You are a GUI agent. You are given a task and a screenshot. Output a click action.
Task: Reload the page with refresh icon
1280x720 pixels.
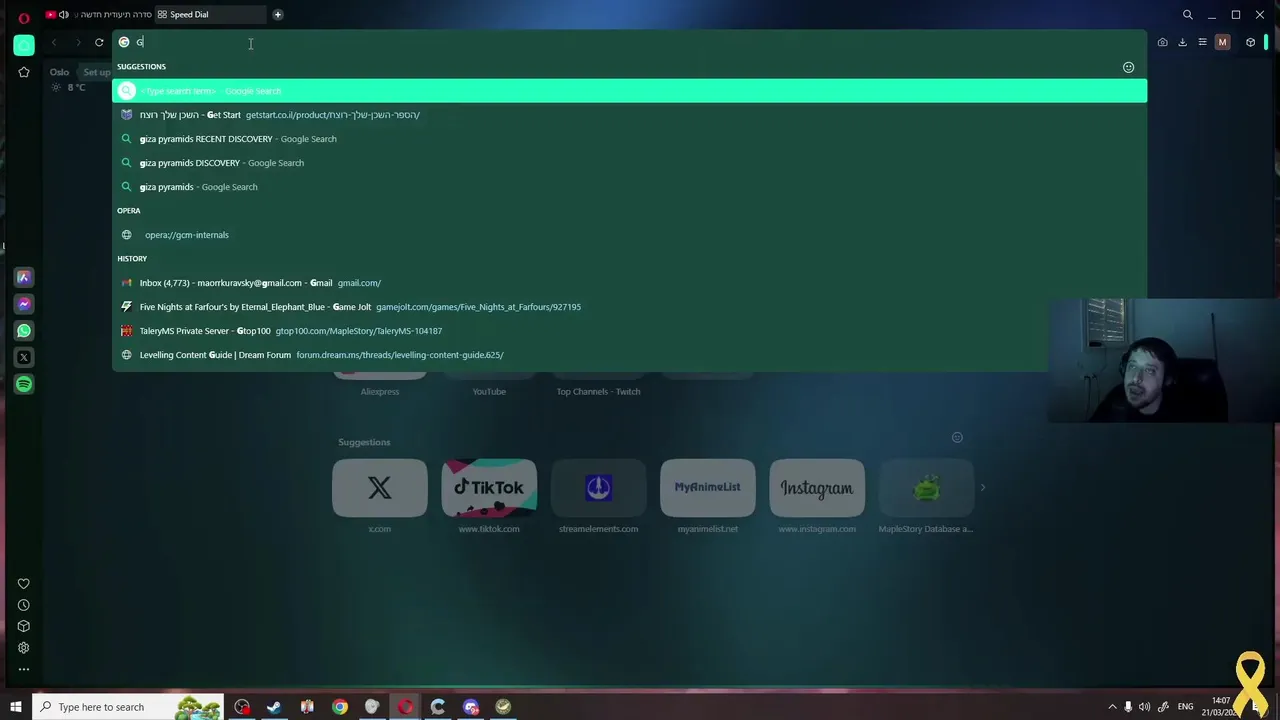pos(99,42)
